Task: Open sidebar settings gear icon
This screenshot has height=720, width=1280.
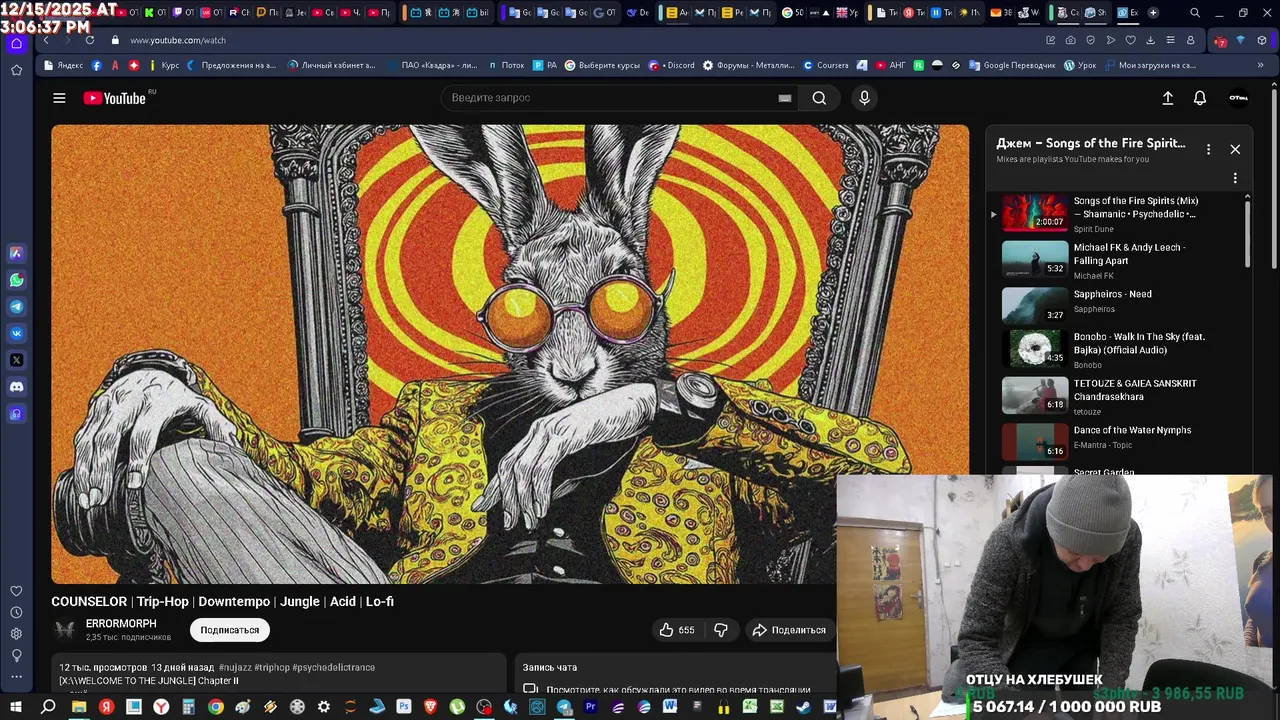Action: 16,634
